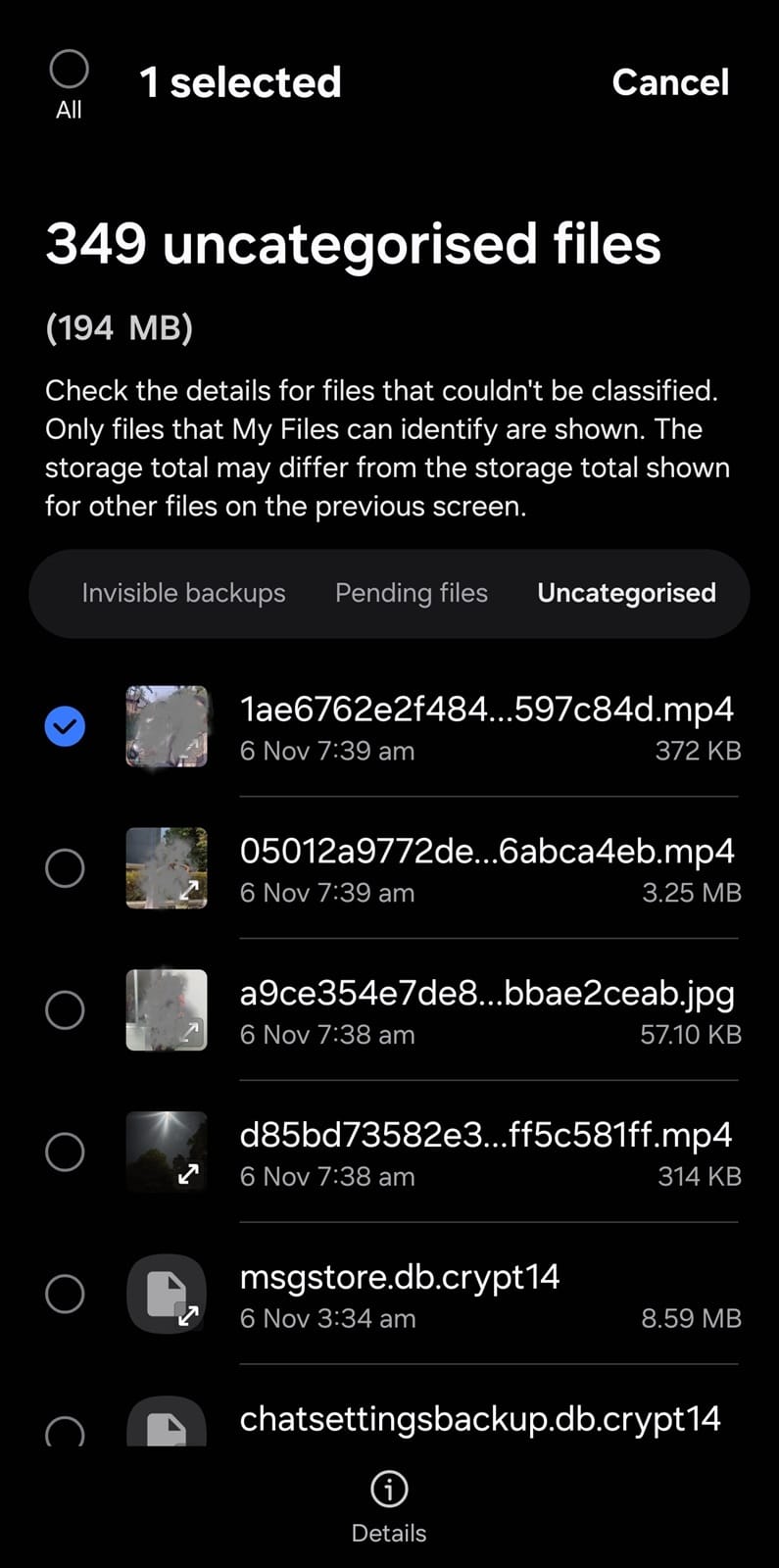Open the Uncategorised tab
779x1568 pixels.
pyautogui.click(x=626, y=593)
